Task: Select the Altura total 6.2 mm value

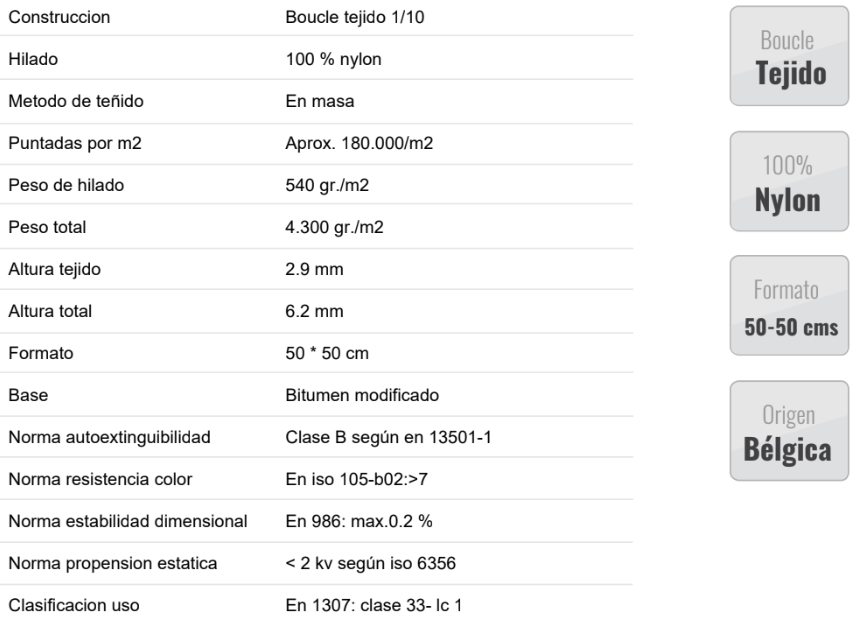Action: 314,311
